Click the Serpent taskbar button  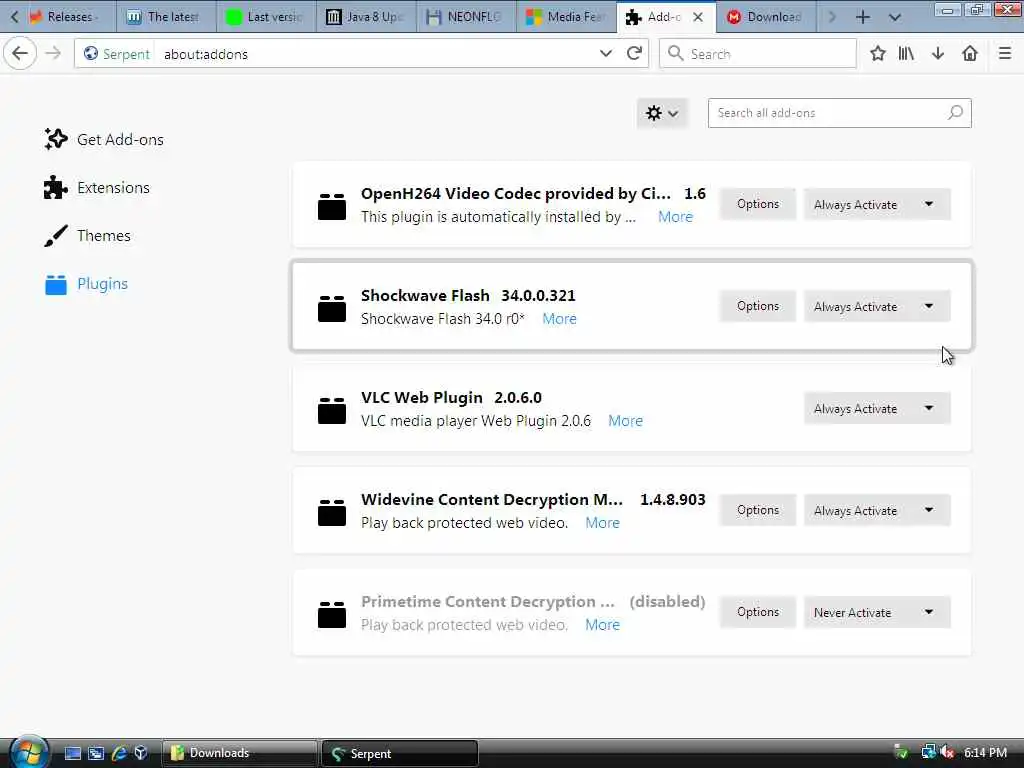[x=399, y=754]
